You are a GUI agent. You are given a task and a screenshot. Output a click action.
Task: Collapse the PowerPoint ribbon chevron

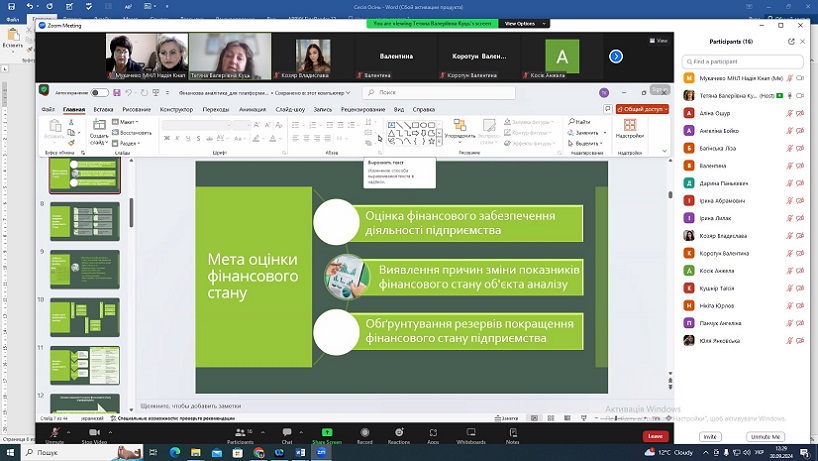pyautogui.click(x=664, y=151)
